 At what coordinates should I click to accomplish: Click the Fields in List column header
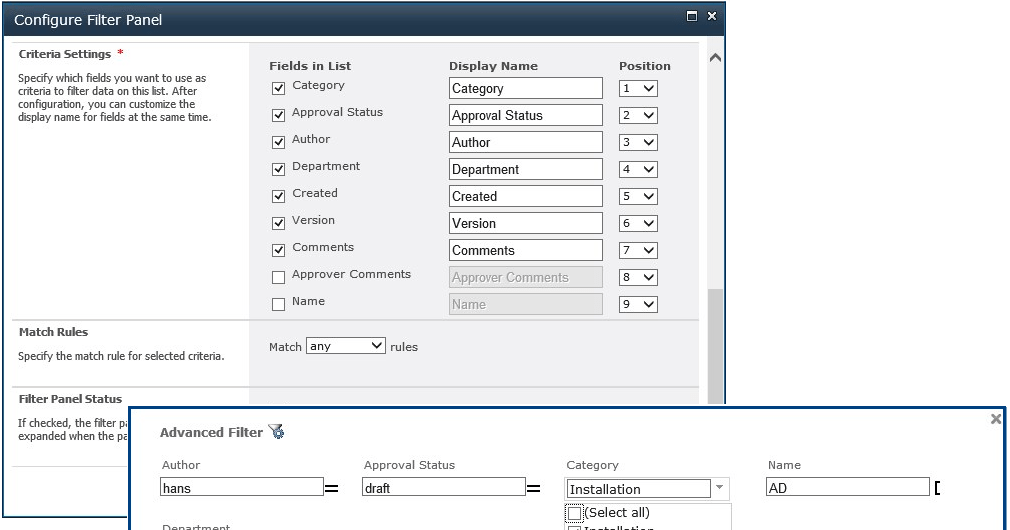pos(310,66)
